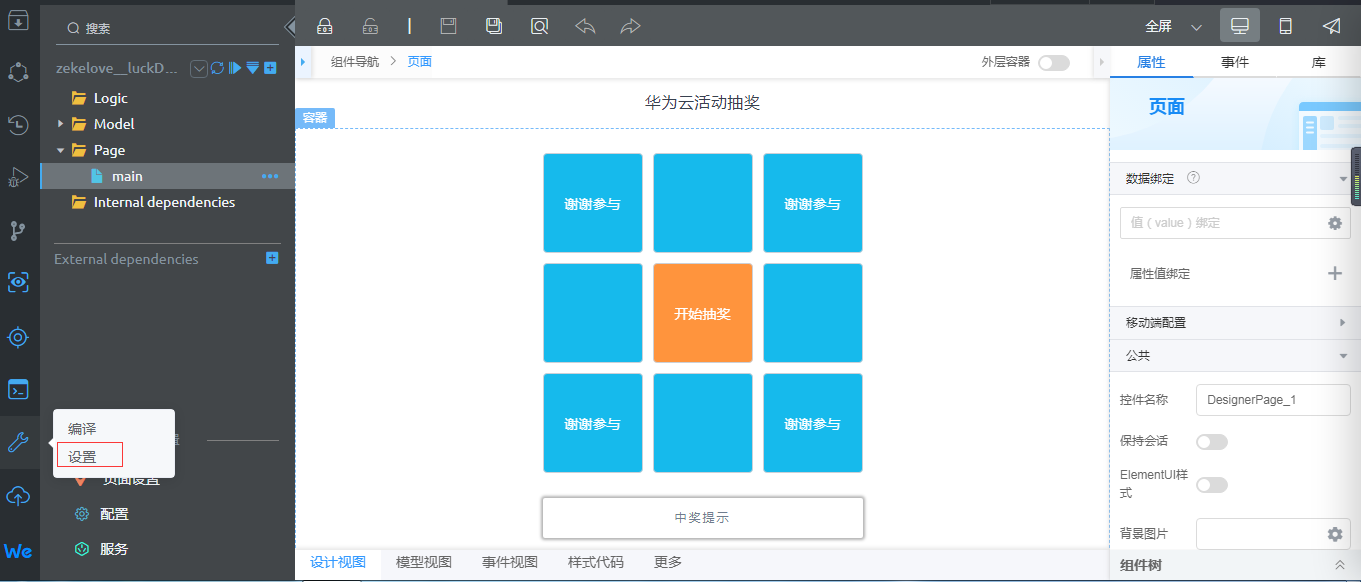
Task: Click the unlock icon in the toolbar
Action: pos(370,27)
